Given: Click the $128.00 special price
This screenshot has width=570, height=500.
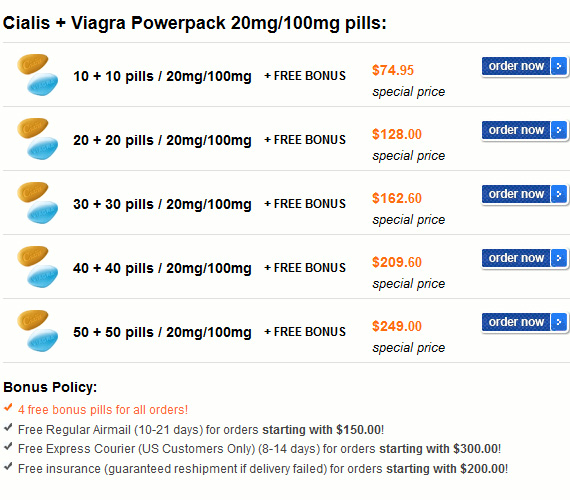Looking at the screenshot, I should point(397,134).
